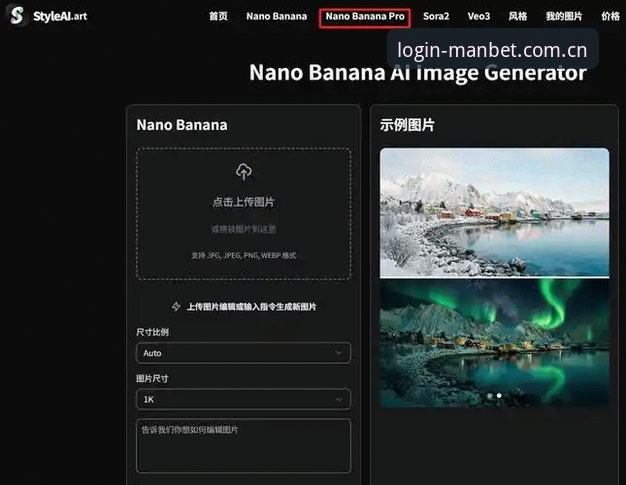Select Veo3 in top navigation
The image size is (626, 485).
click(x=479, y=16)
